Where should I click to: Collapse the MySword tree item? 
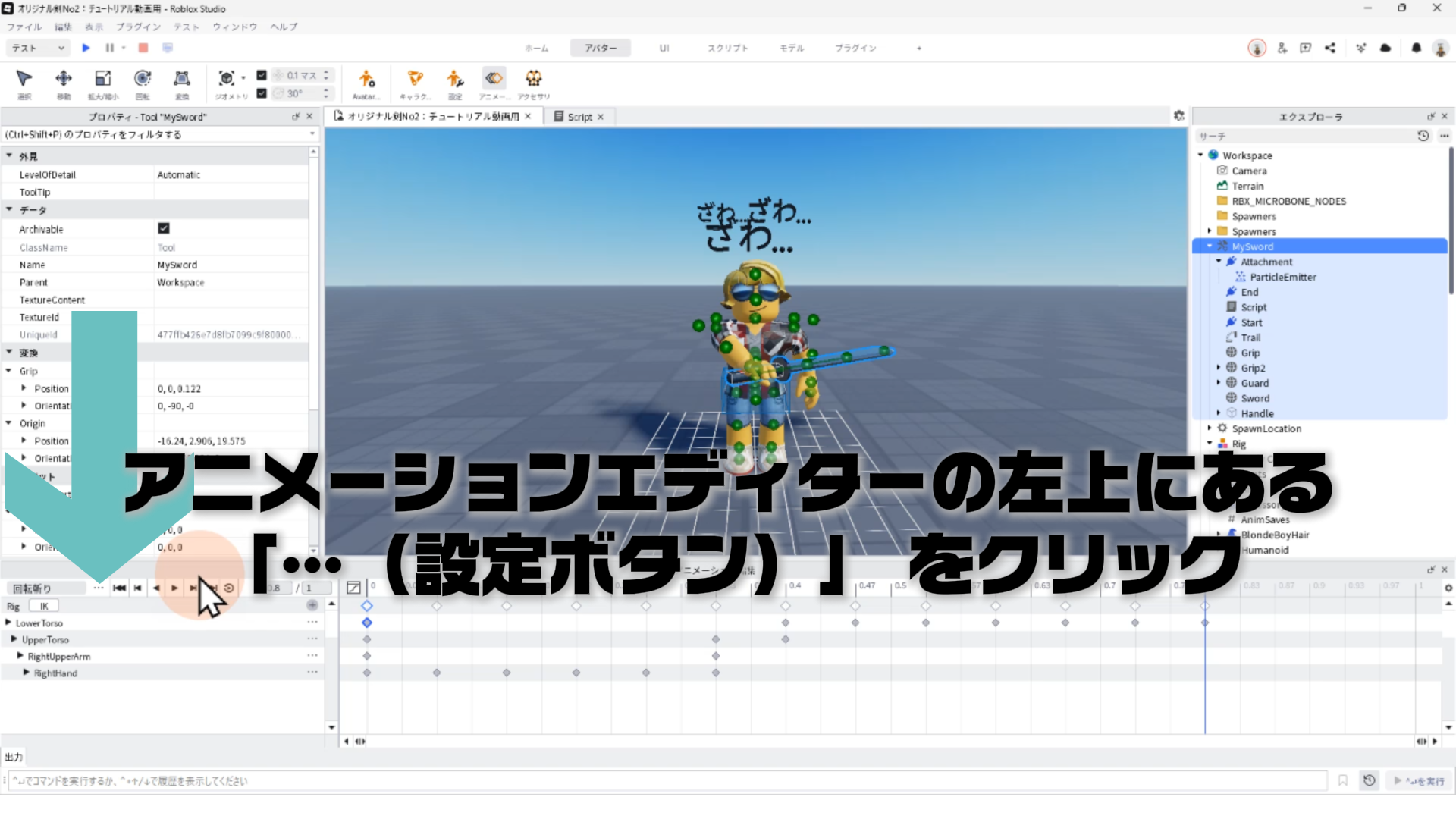point(1210,246)
